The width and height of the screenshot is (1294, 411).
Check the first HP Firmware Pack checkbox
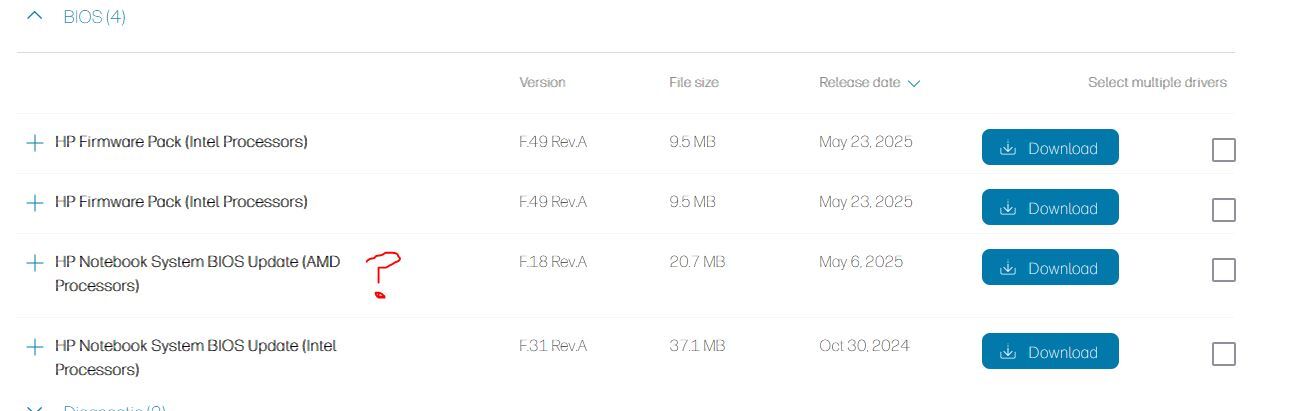pos(1223,150)
